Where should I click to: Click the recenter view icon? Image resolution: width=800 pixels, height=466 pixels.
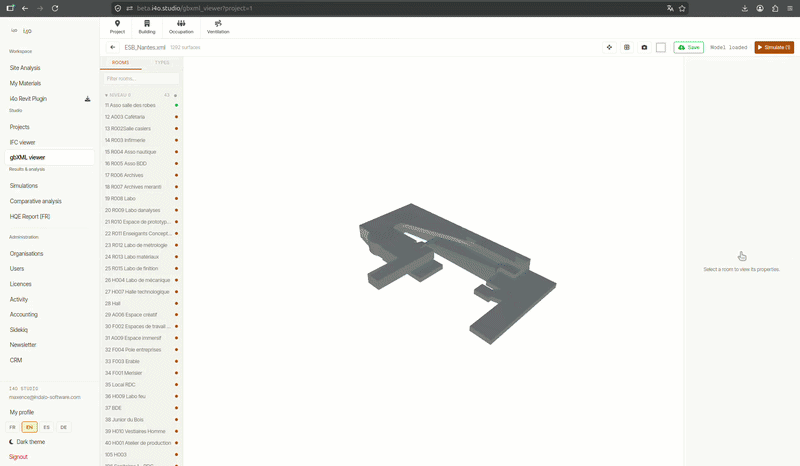[609, 47]
